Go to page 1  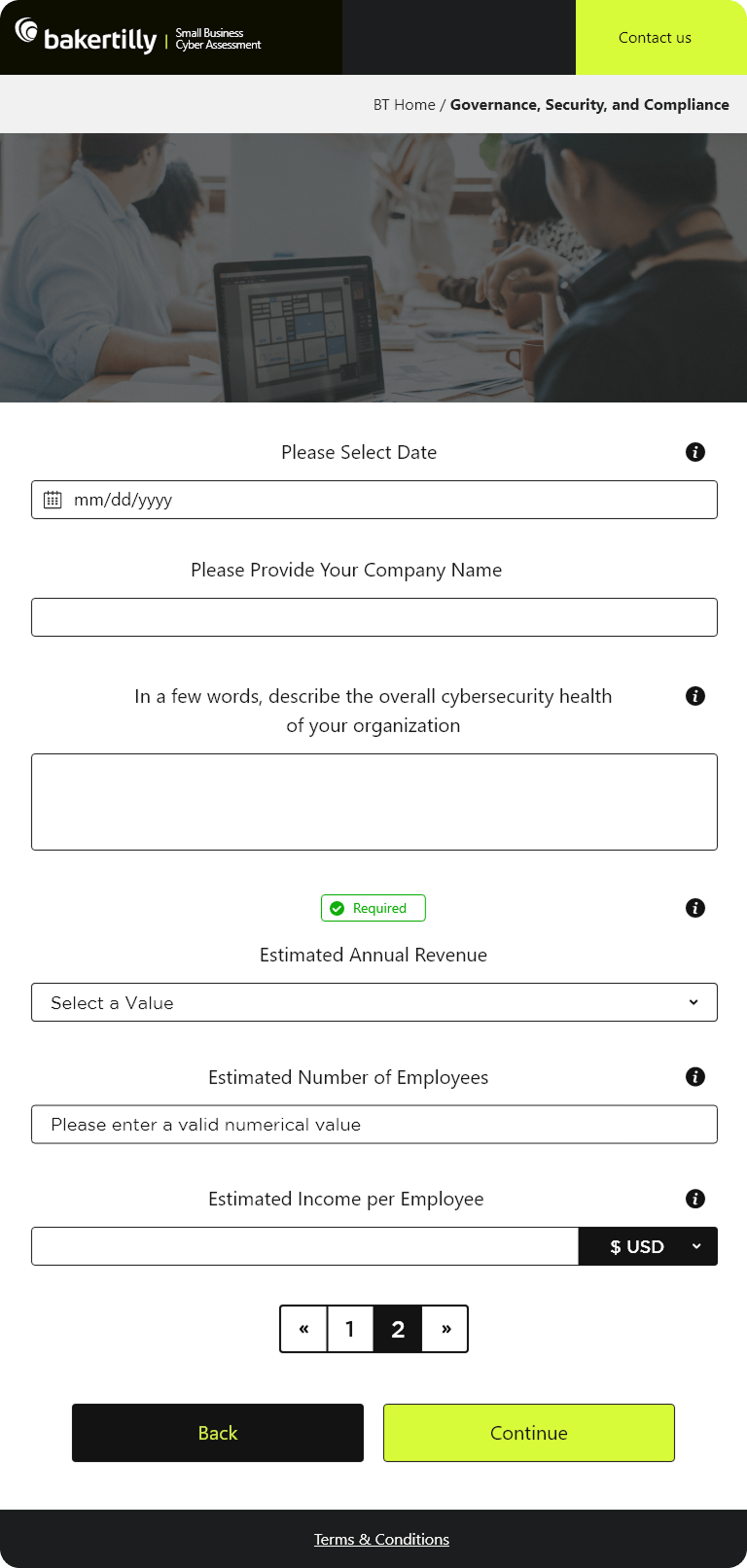coord(350,1329)
